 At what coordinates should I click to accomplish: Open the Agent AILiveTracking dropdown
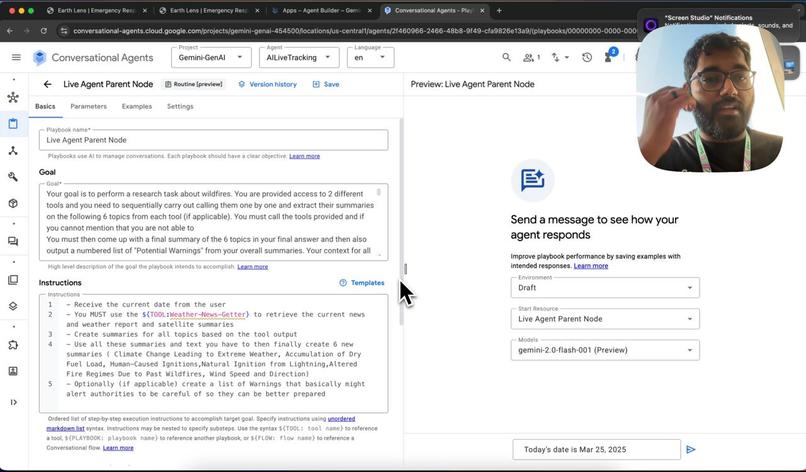coord(299,58)
